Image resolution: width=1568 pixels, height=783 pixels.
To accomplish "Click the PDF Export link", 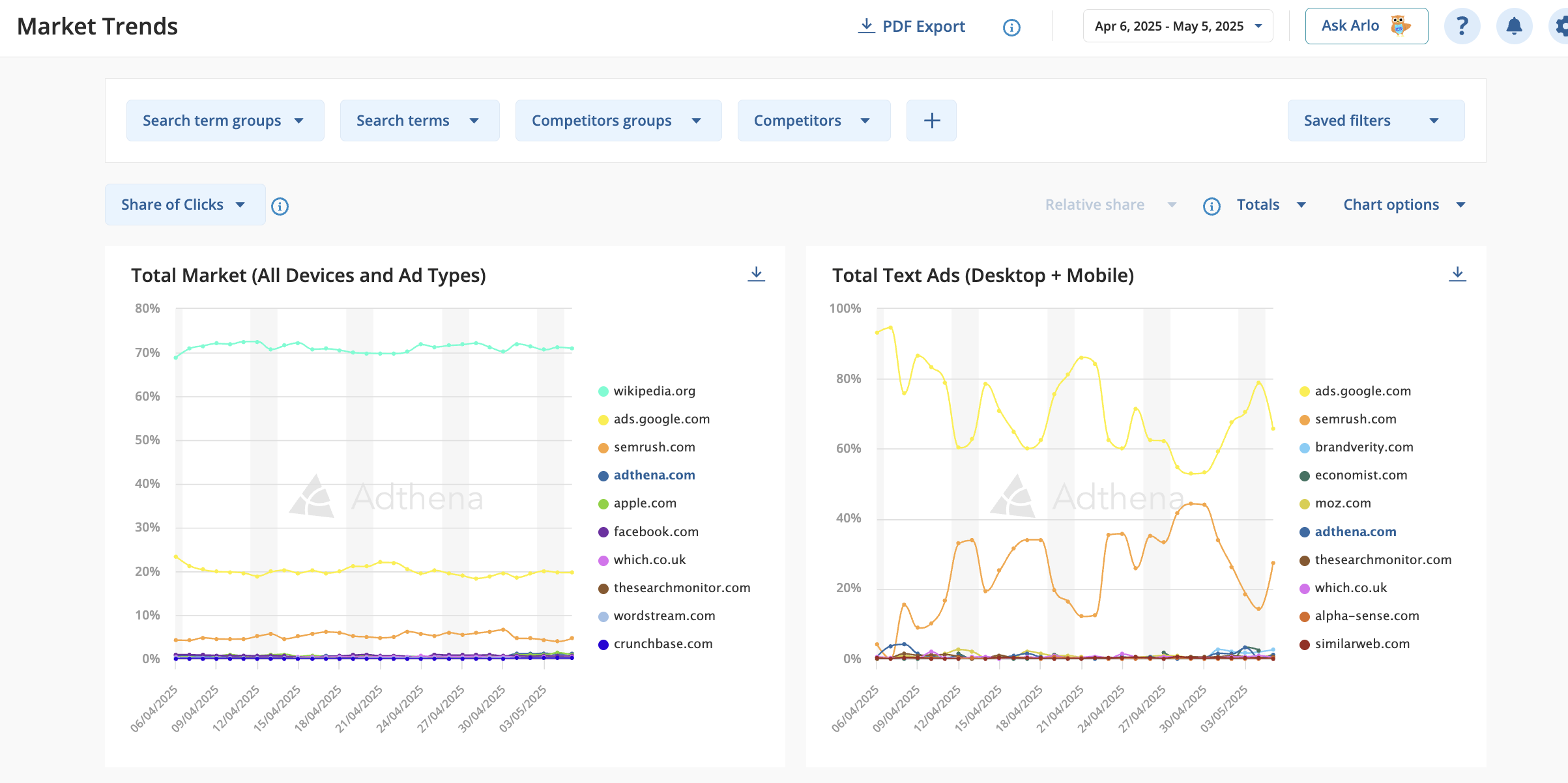I will pos(911,26).
